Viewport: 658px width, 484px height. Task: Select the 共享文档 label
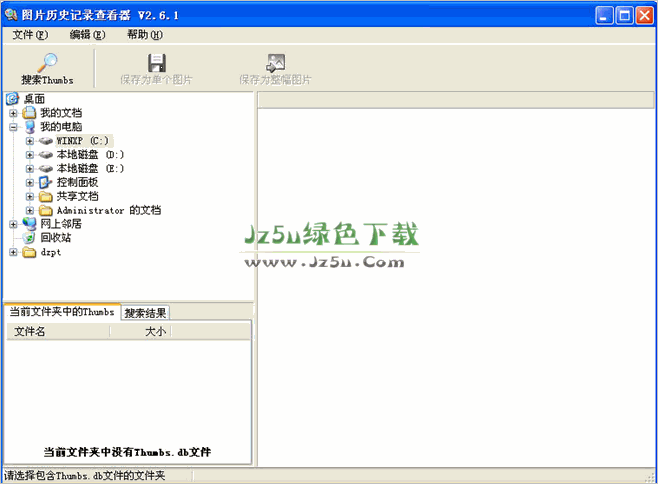77,196
